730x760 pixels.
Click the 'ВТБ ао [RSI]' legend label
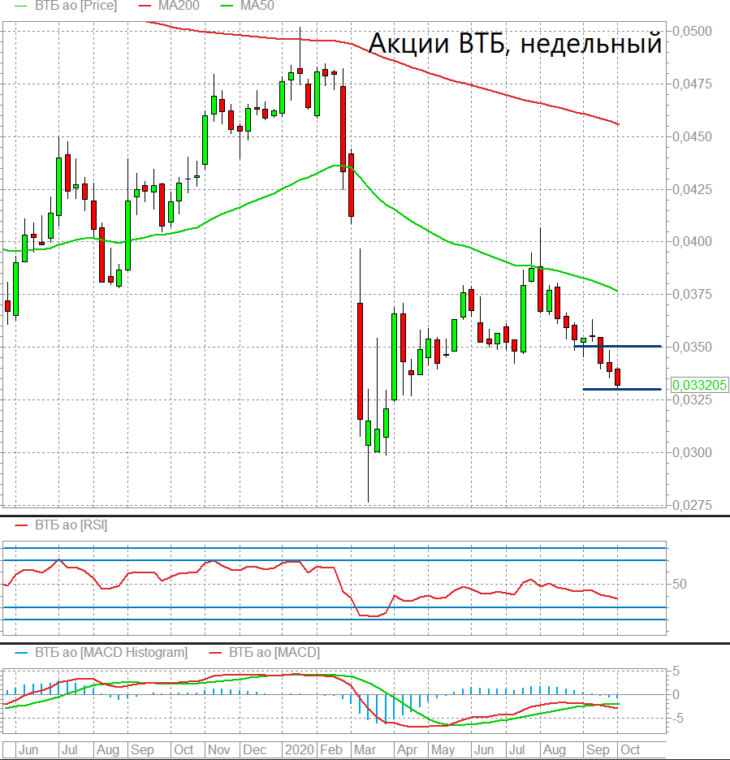coord(71,525)
